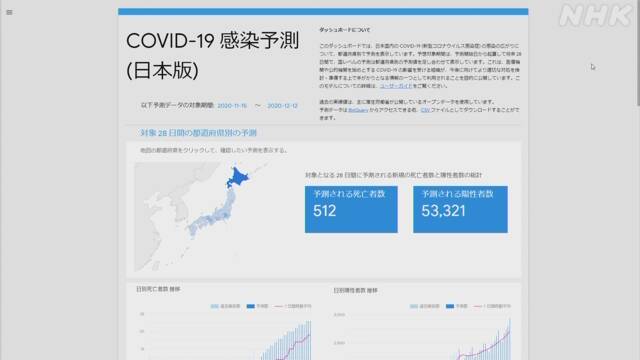640x360 pixels.
Task: Follow the BigQuery link
Action: click(x=358, y=110)
